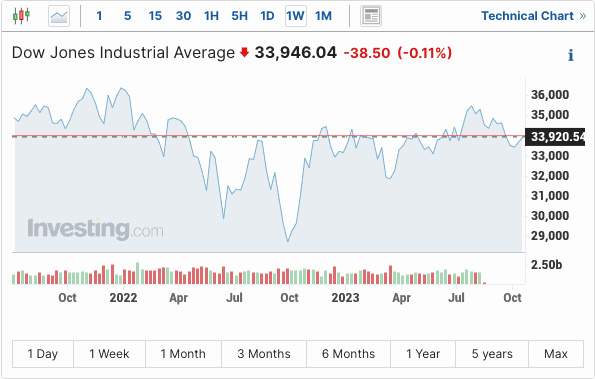Switch to area chart type
This screenshot has height=379, width=595.
[59, 16]
